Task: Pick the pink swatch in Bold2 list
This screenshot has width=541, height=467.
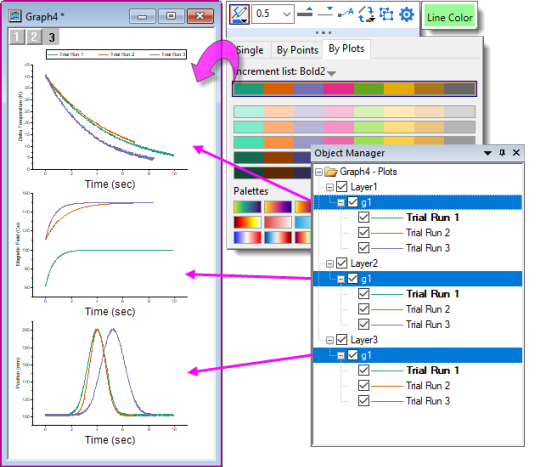Action: click(x=338, y=89)
